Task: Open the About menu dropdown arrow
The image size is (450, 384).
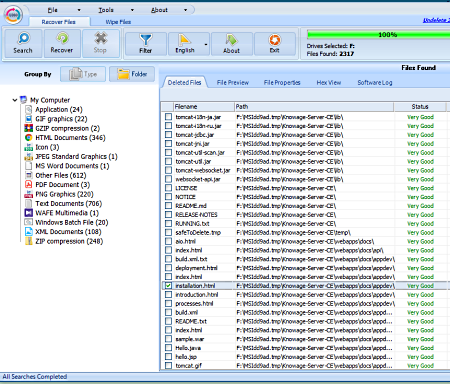Action: 186,10
